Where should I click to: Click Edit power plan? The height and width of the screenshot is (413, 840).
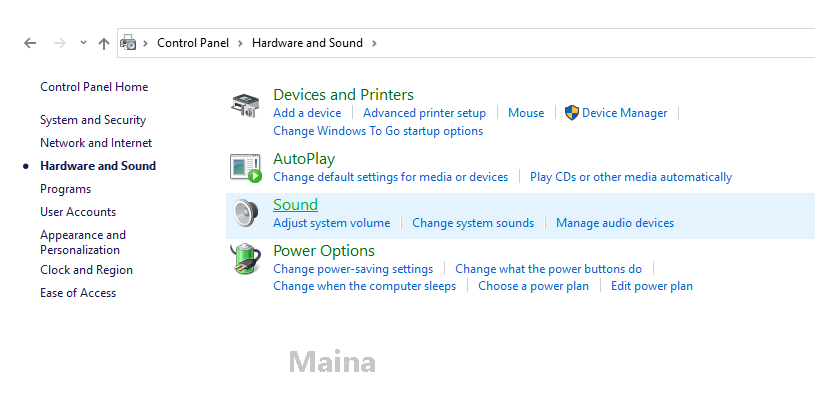click(x=652, y=286)
